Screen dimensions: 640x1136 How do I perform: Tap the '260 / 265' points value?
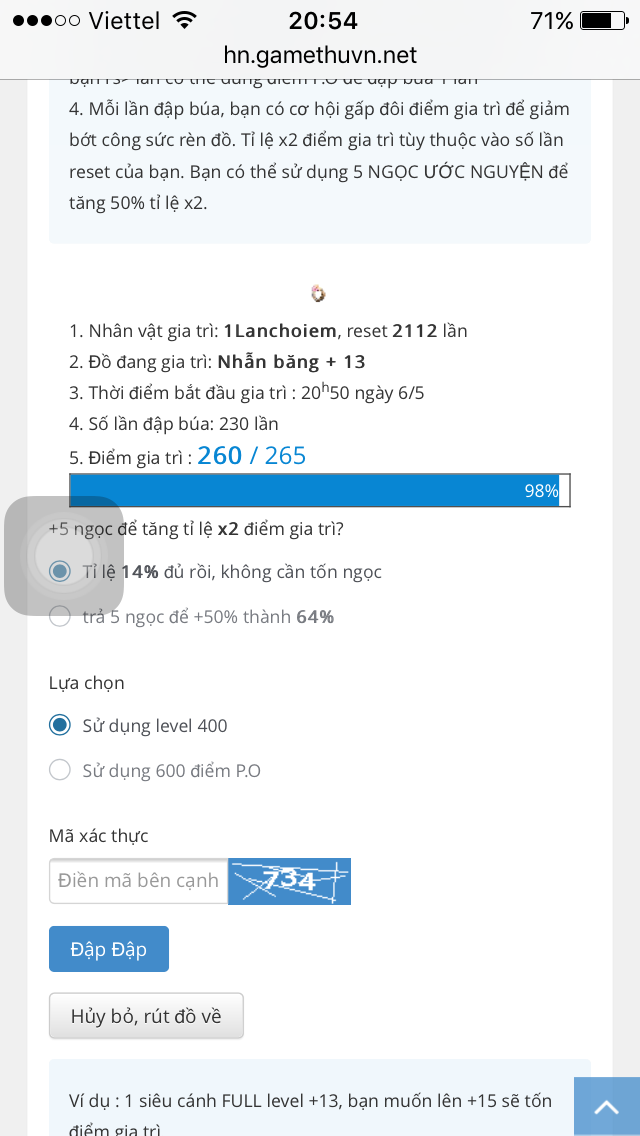(x=252, y=456)
